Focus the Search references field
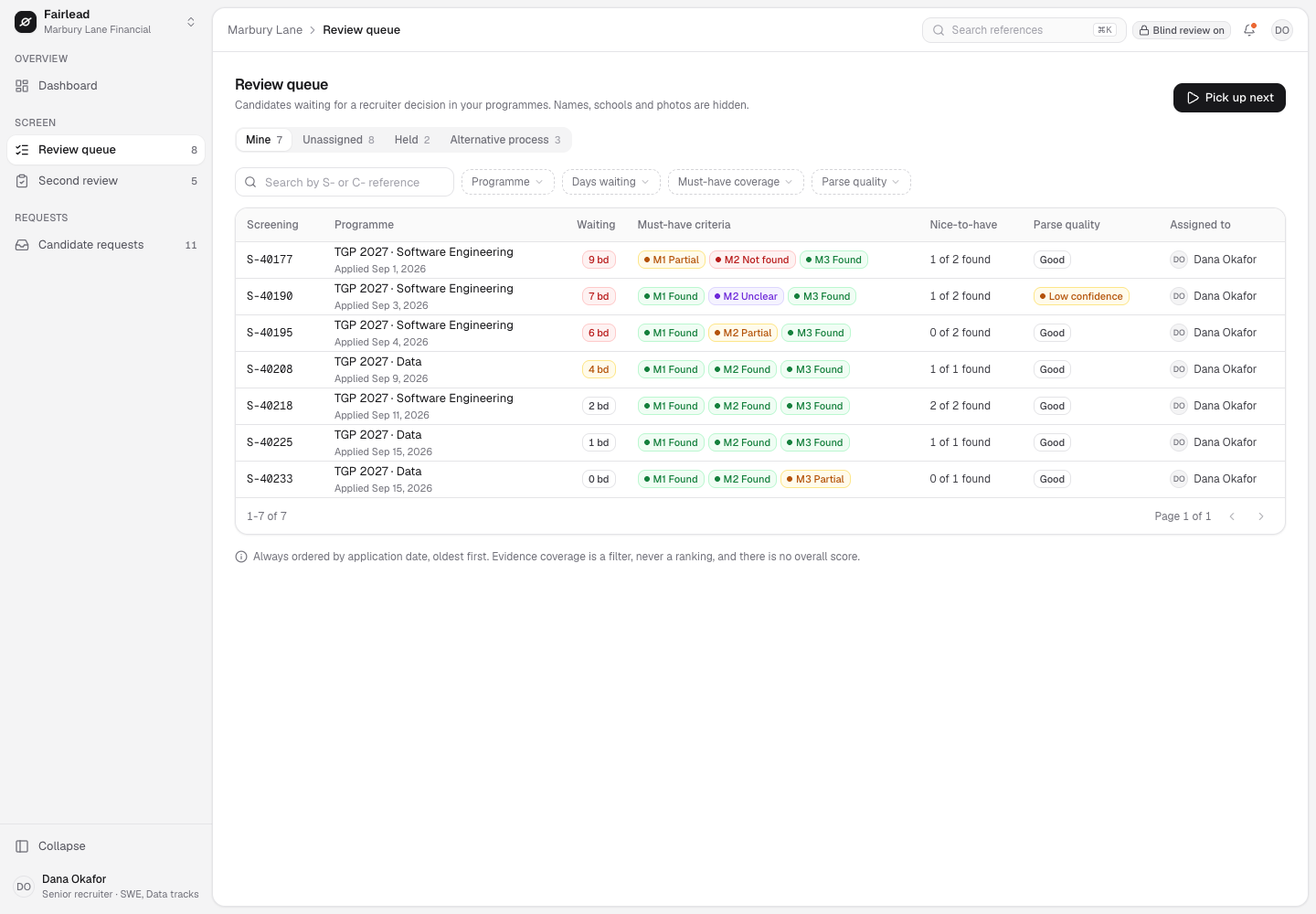 pyautogui.click(x=1024, y=30)
